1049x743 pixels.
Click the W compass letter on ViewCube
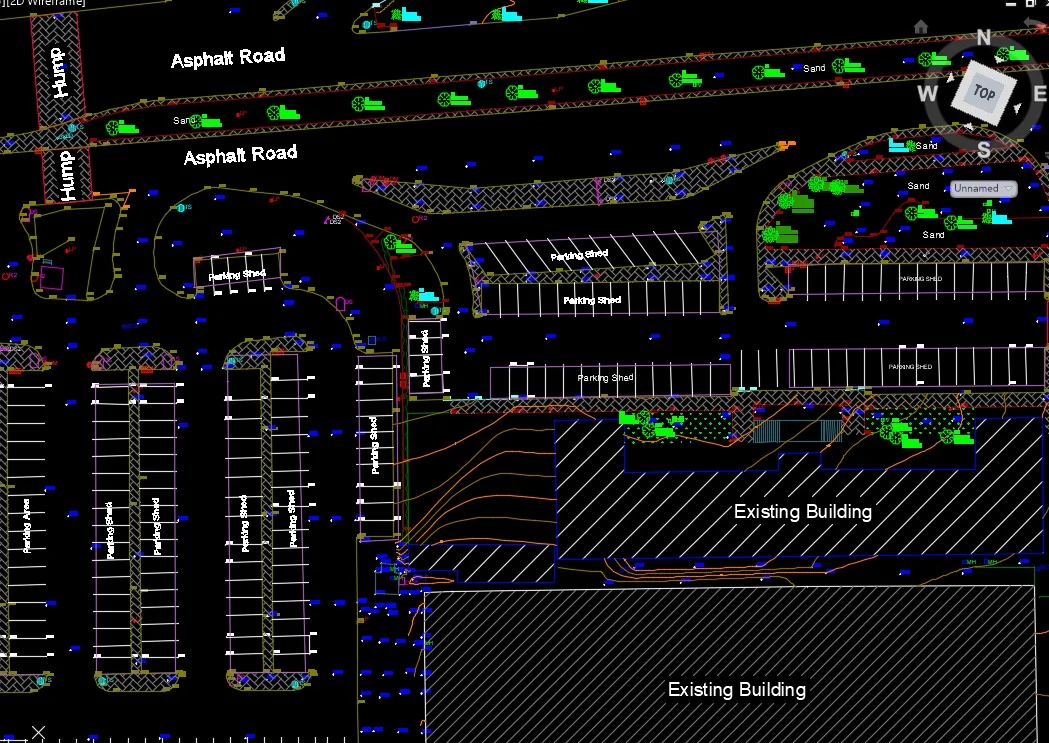928,94
